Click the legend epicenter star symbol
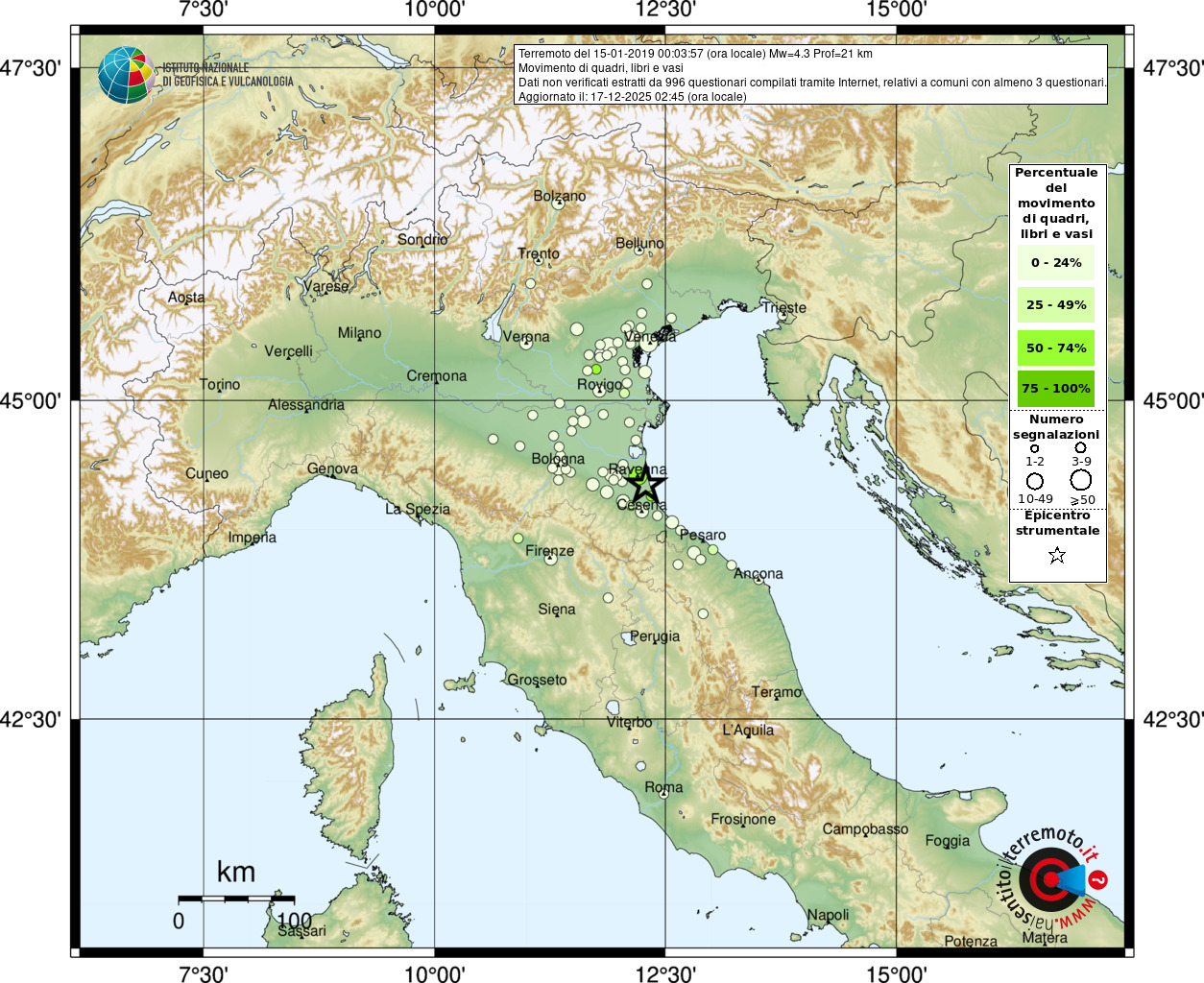The image size is (1204, 983). tap(1057, 555)
